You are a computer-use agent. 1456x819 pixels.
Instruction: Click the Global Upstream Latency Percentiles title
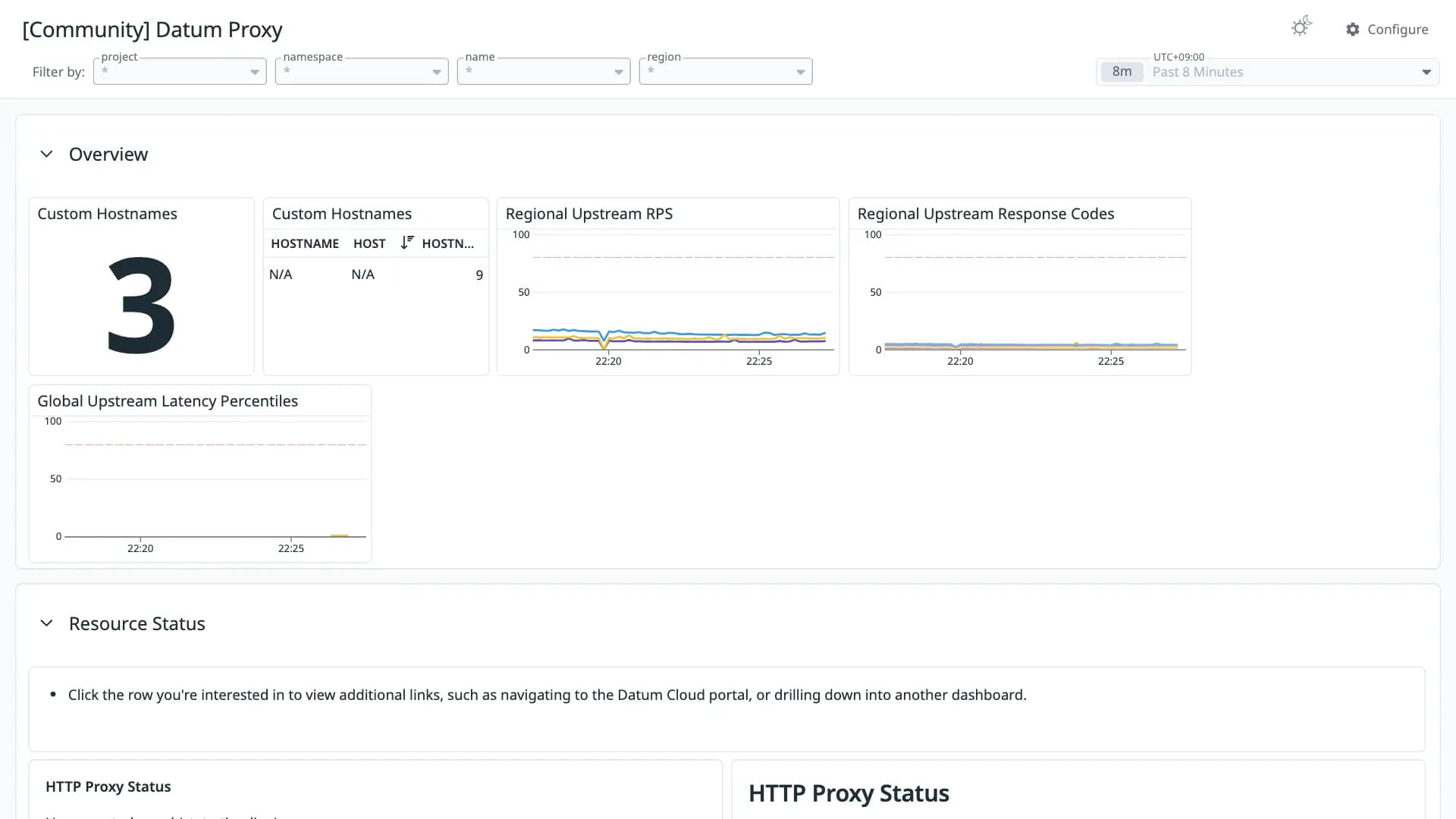point(168,401)
